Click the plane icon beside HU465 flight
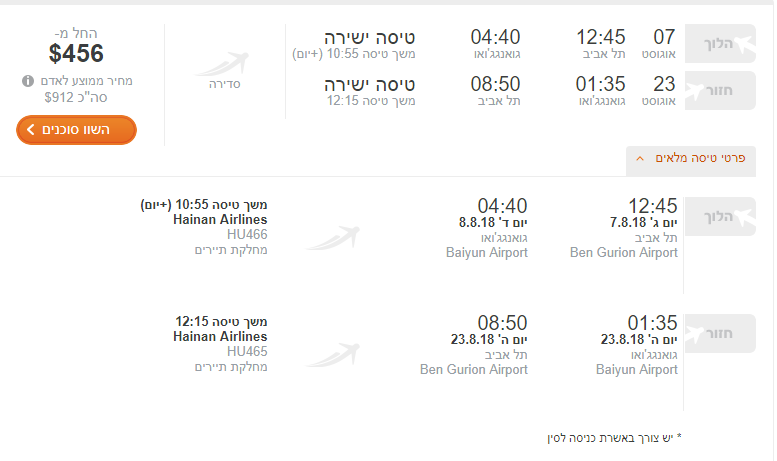Viewport: 777px width, 461px height. click(333, 354)
